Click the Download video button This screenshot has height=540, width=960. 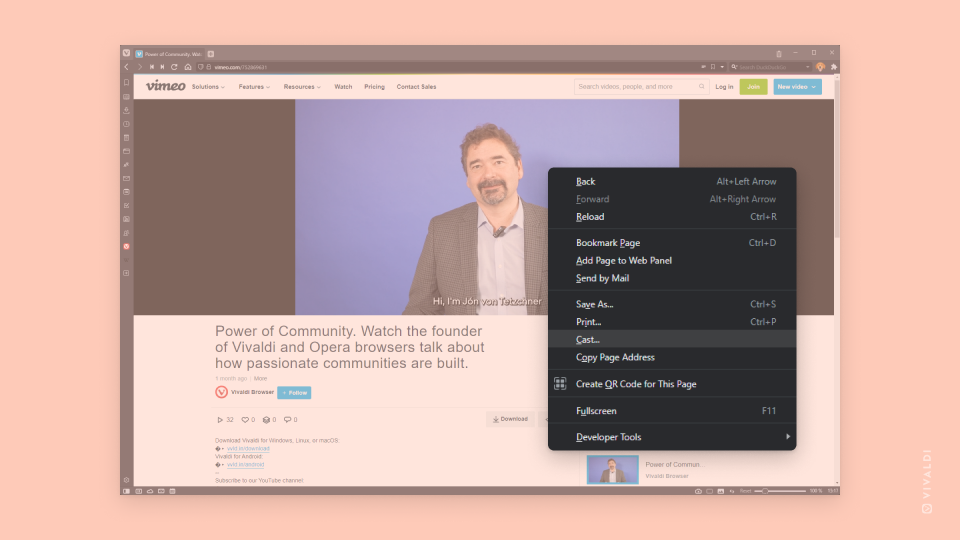pos(510,419)
